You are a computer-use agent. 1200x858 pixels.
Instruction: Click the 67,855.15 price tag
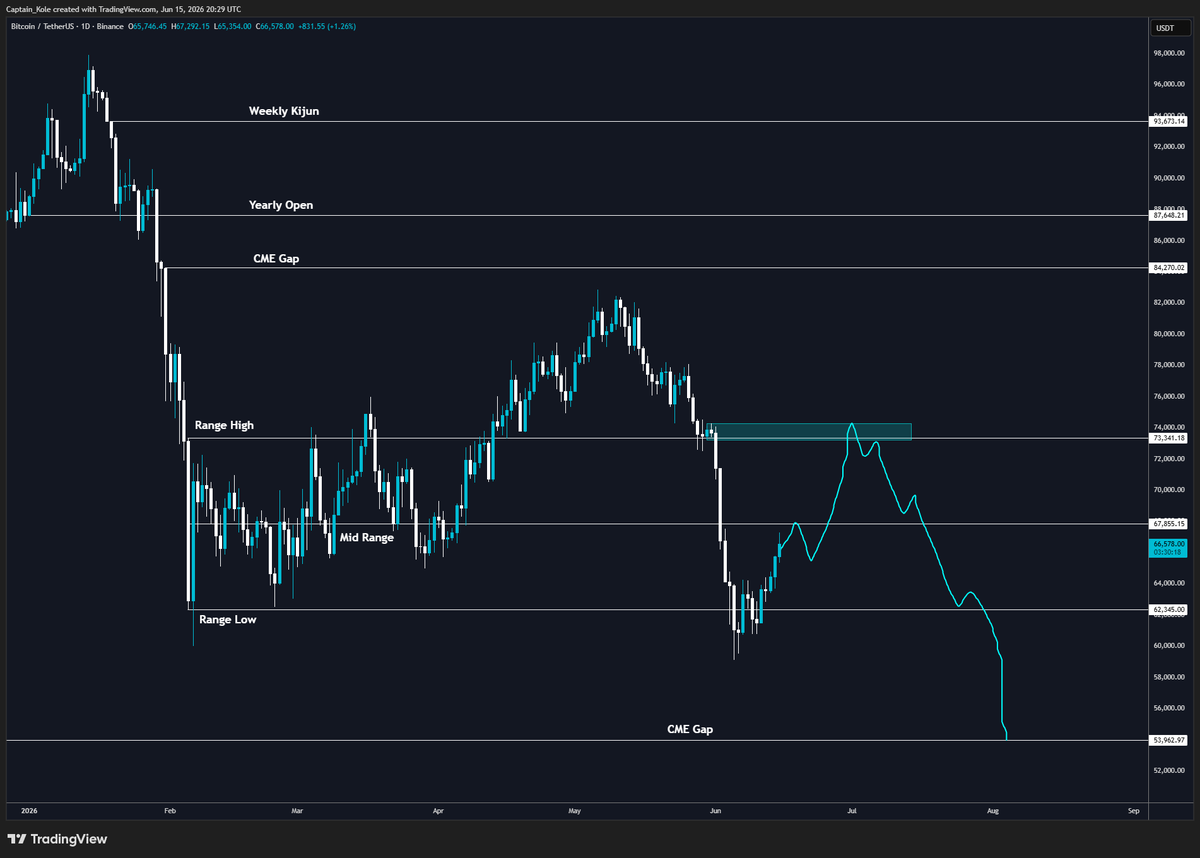[x=1169, y=524]
